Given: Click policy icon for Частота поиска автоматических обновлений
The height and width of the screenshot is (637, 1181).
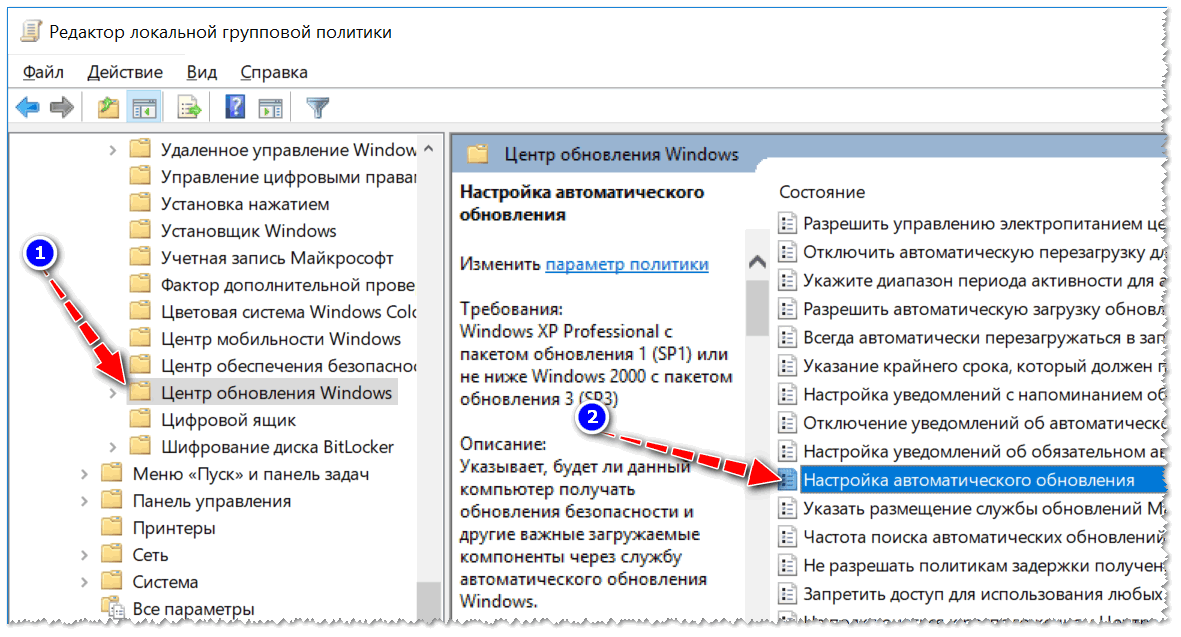Looking at the screenshot, I should tap(787, 537).
